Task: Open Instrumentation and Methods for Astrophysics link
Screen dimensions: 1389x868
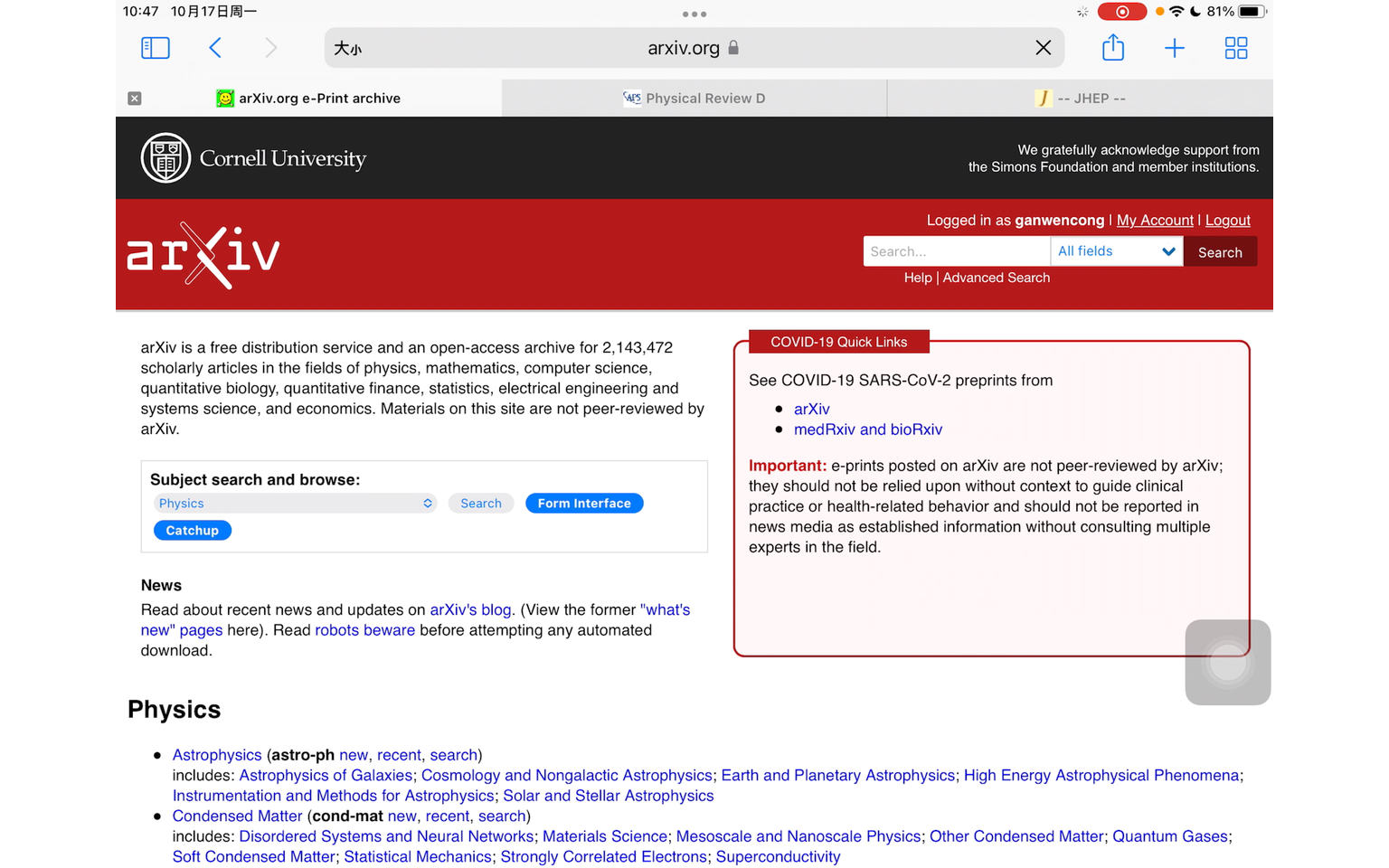Action: (x=334, y=796)
